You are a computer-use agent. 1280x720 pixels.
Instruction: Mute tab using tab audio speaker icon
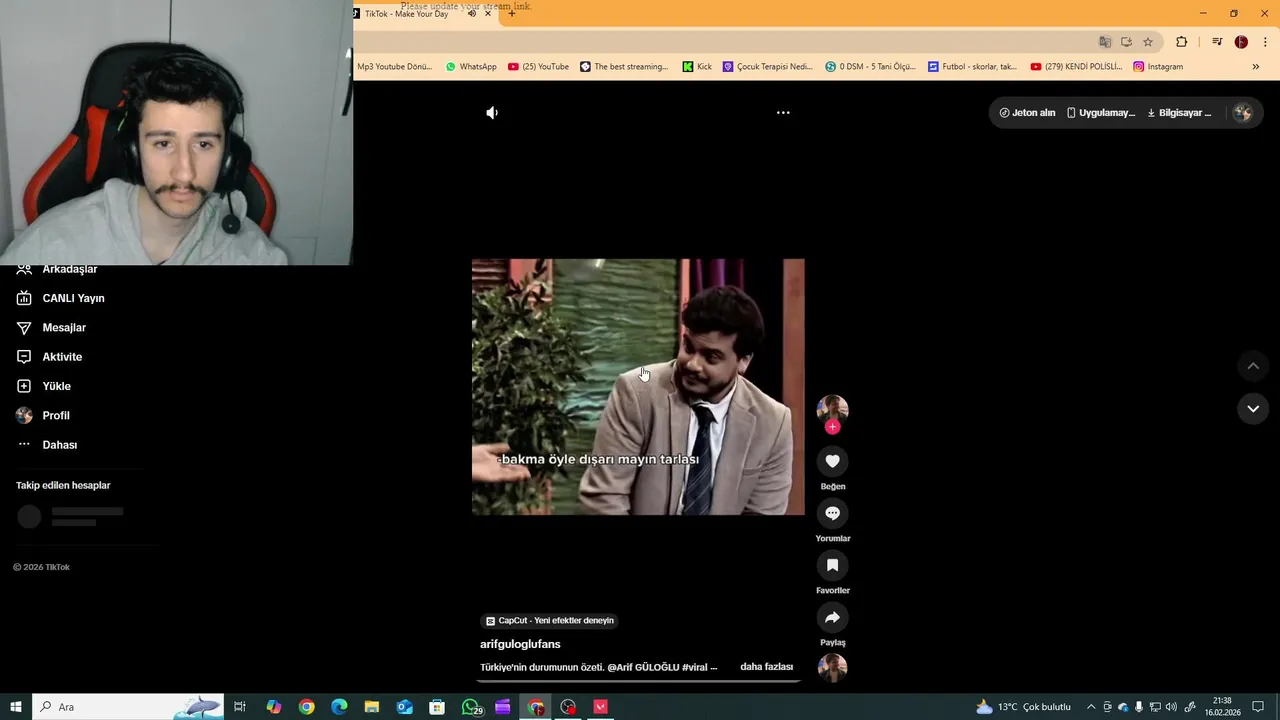[471, 14]
